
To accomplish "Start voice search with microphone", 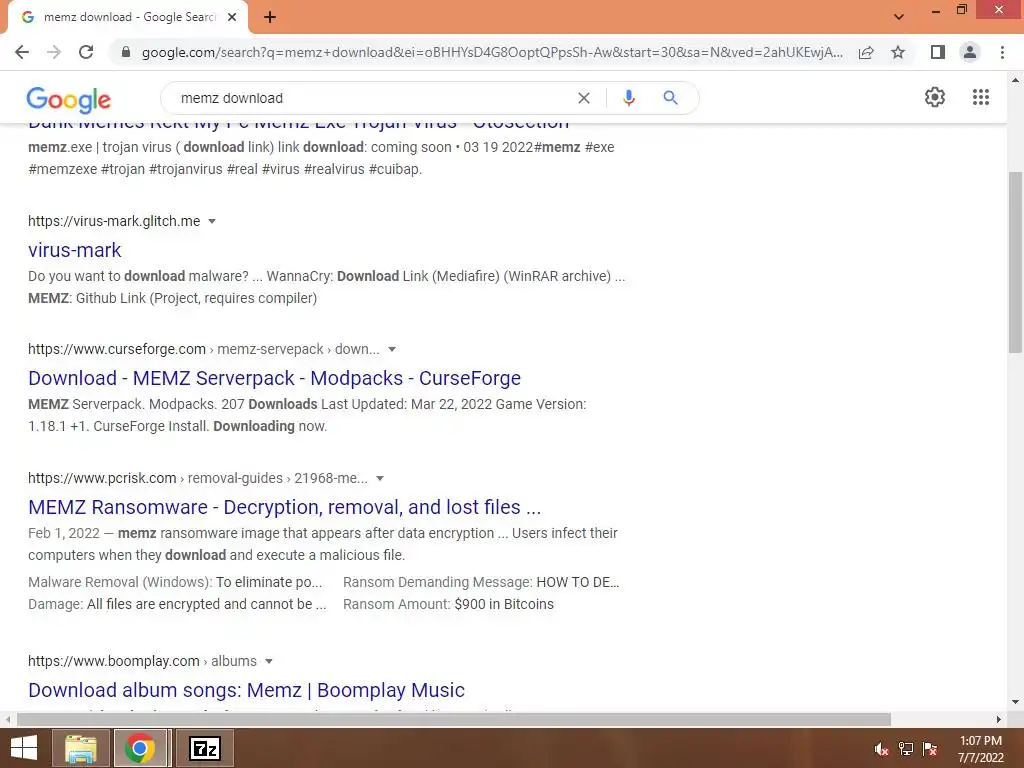I will tap(628, 98).
